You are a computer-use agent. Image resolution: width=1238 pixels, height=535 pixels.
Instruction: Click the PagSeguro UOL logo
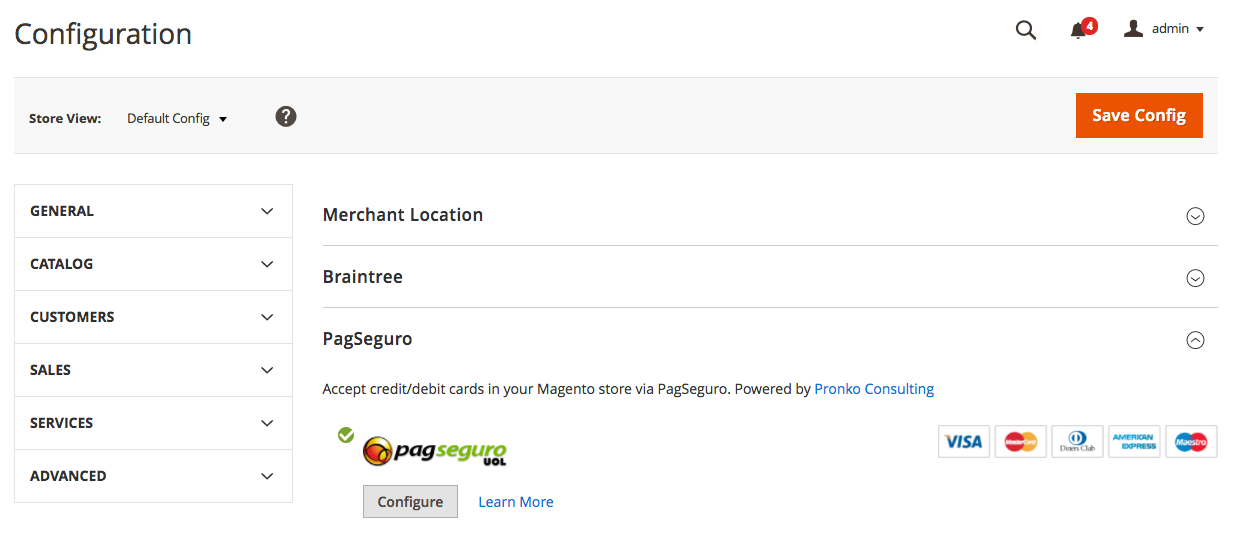click(435, 451)
